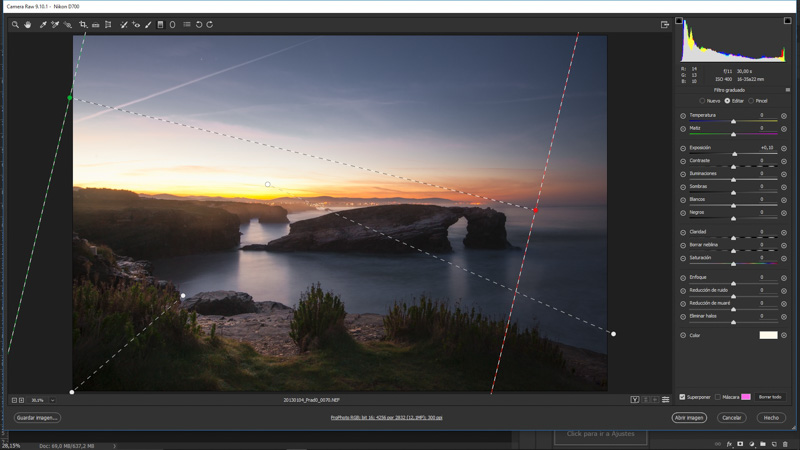Change the pink mask overlay color swatch

745,397
